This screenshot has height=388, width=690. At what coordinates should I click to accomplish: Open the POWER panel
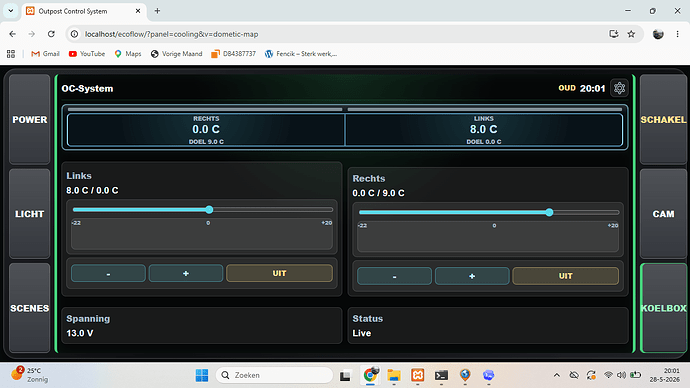29,119
